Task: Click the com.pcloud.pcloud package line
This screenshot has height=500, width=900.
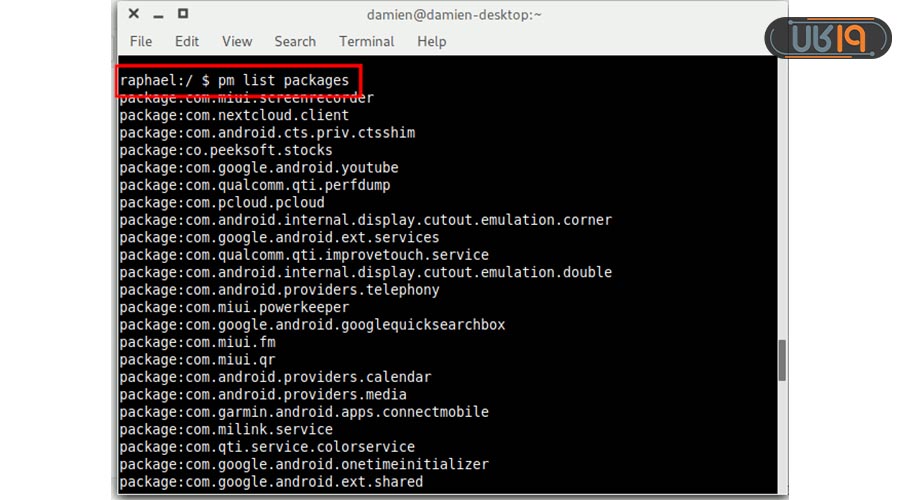Action: click(x=222, y=202)
